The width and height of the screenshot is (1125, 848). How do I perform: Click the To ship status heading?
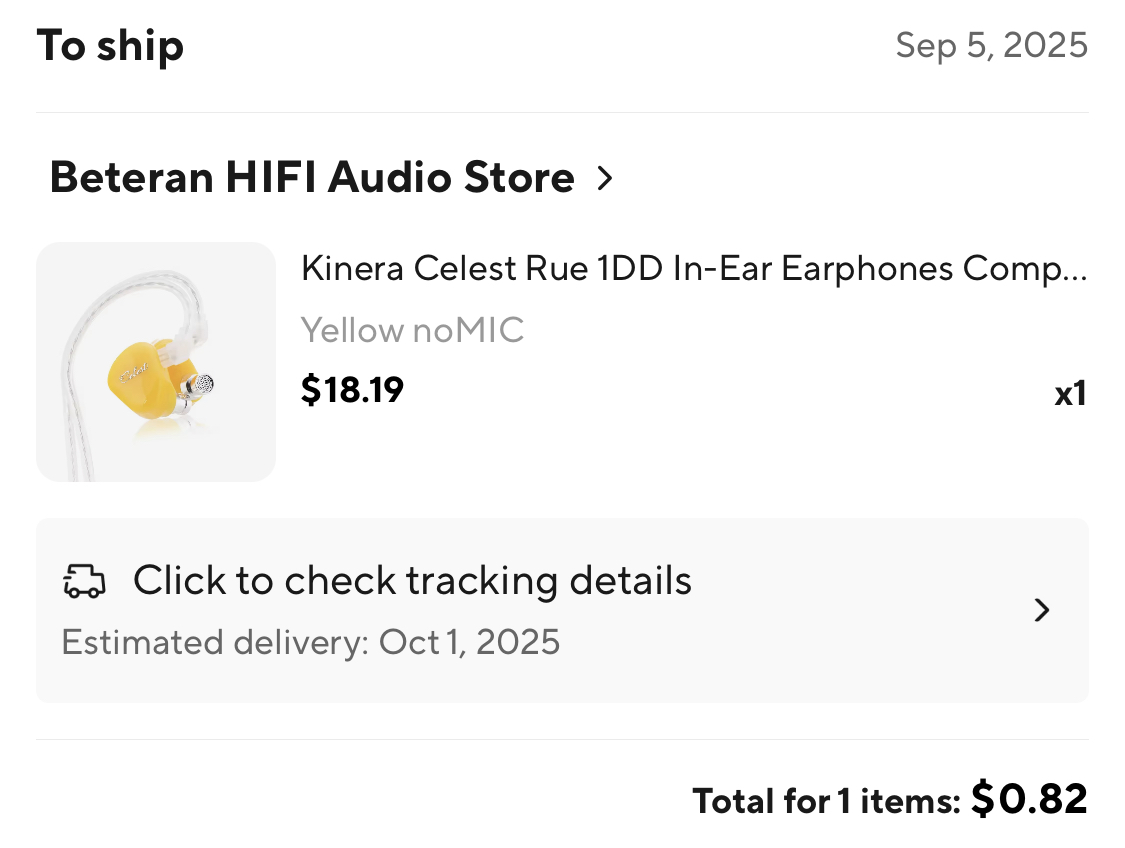click(x=110, y=46)
